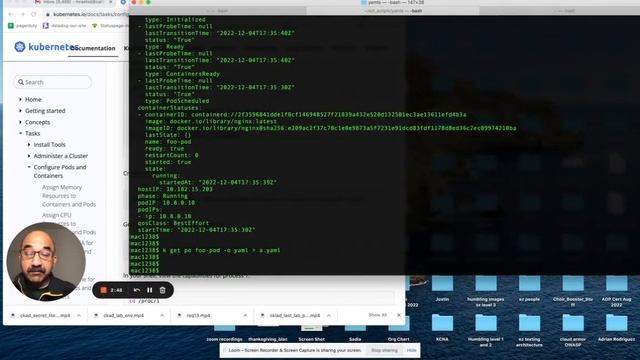This screenshot has width=640, height=360.
Task: Open the pagerduty bookmark
Action: (23, 26)
